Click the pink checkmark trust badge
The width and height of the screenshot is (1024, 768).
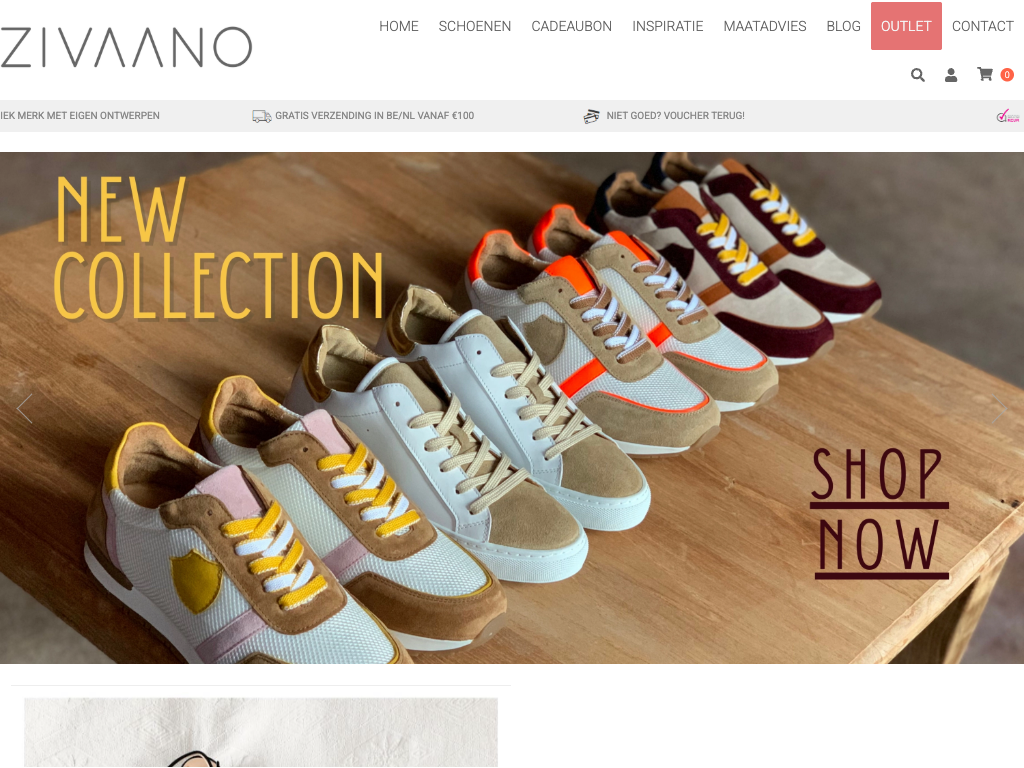1008,116
